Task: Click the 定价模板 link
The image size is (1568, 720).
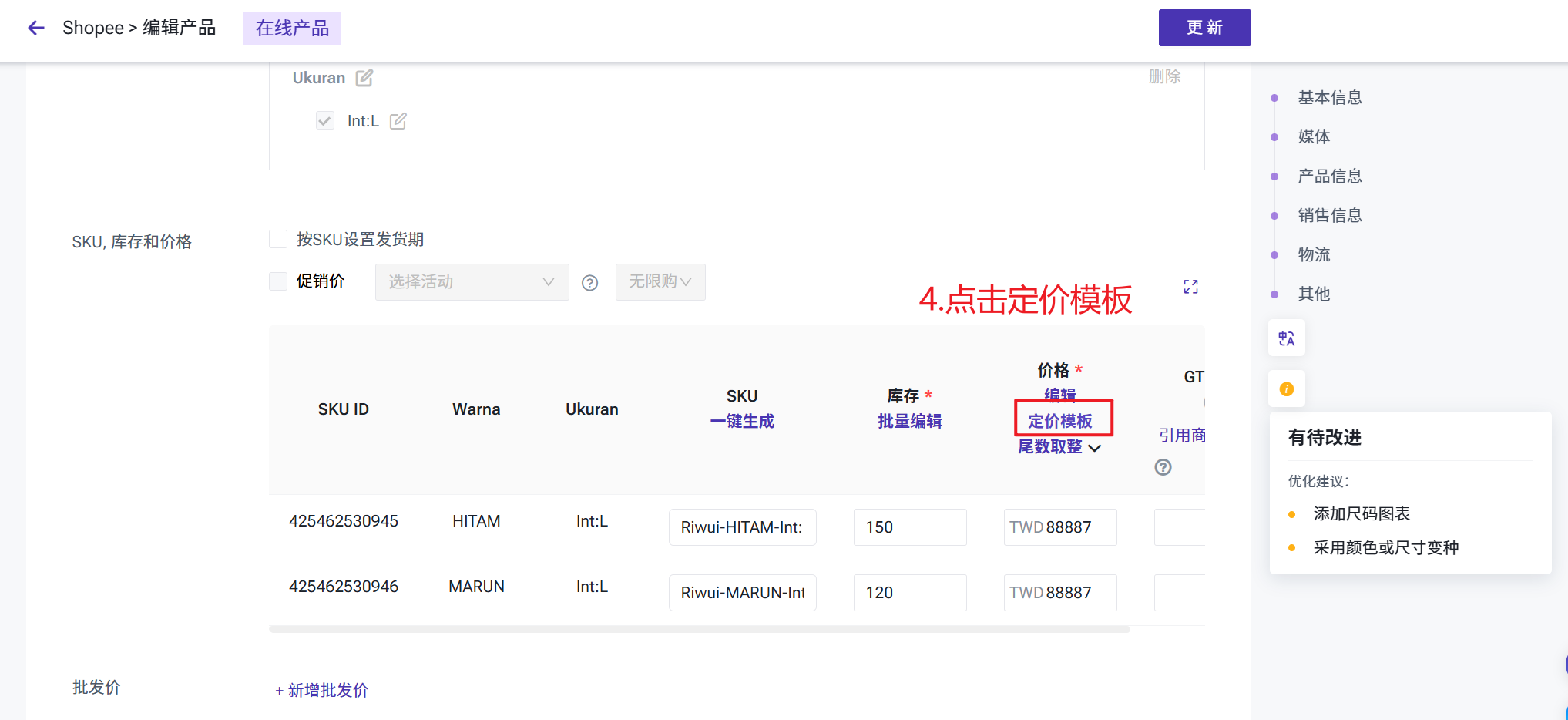Action: click(x=1060, y=421)
